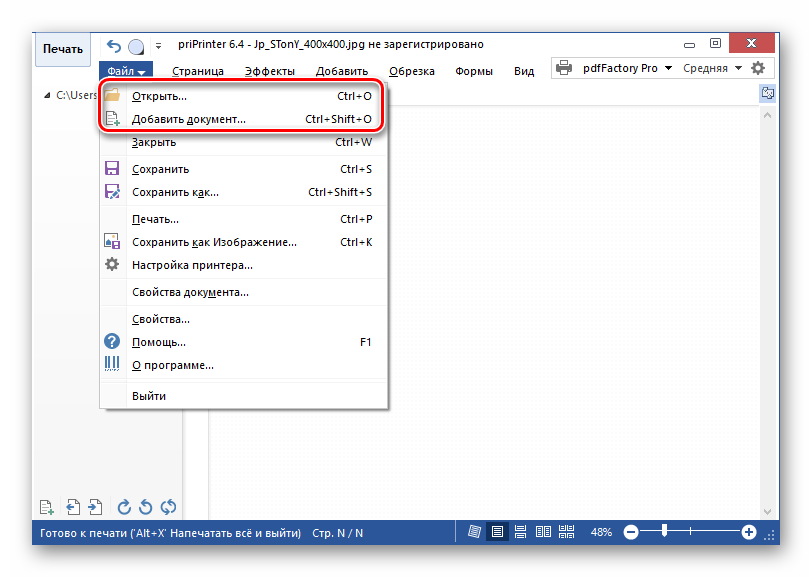Open the Средняя quality dropdown
Viewport: 812px width, 577px height.
(x=712, y=68)
